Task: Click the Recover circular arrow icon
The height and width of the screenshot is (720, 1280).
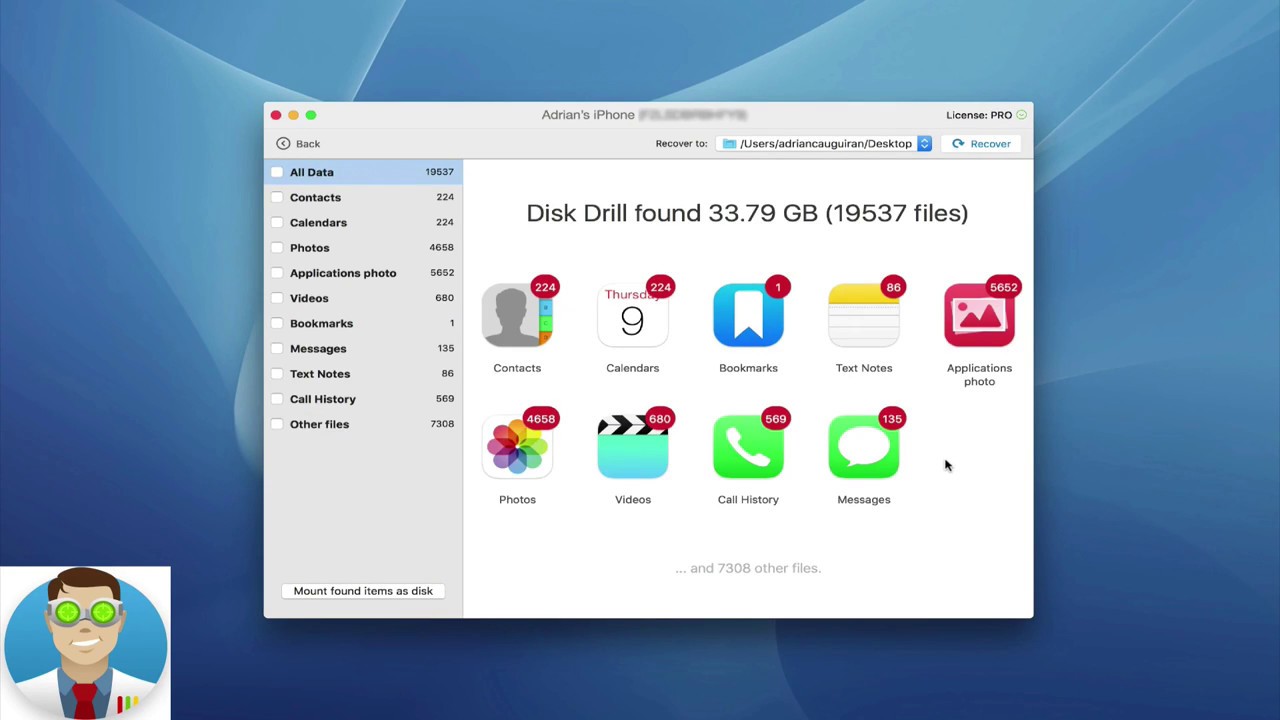Action: click(958, 144)
